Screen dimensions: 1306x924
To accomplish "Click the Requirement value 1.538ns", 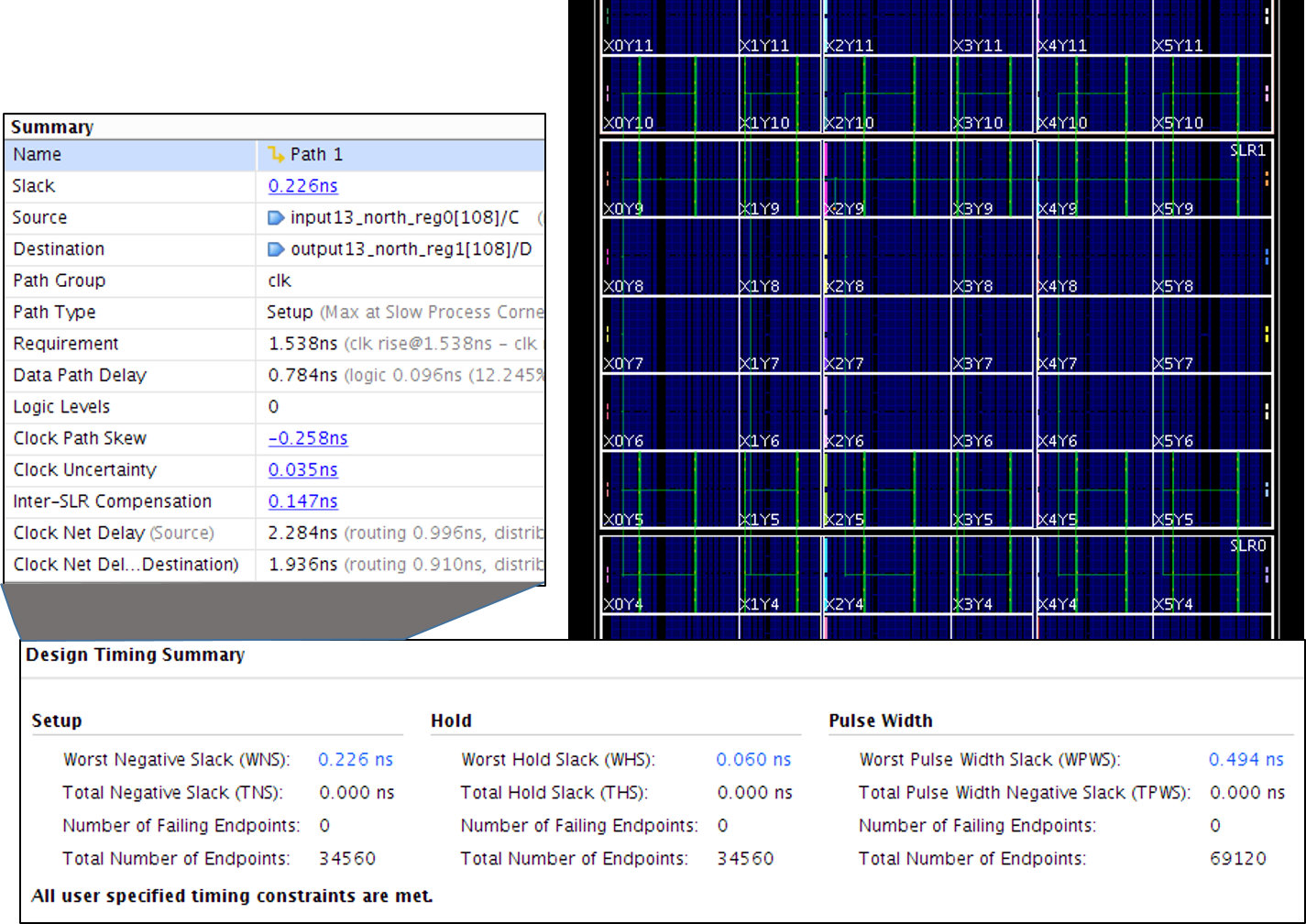I will tap(303, 344).
